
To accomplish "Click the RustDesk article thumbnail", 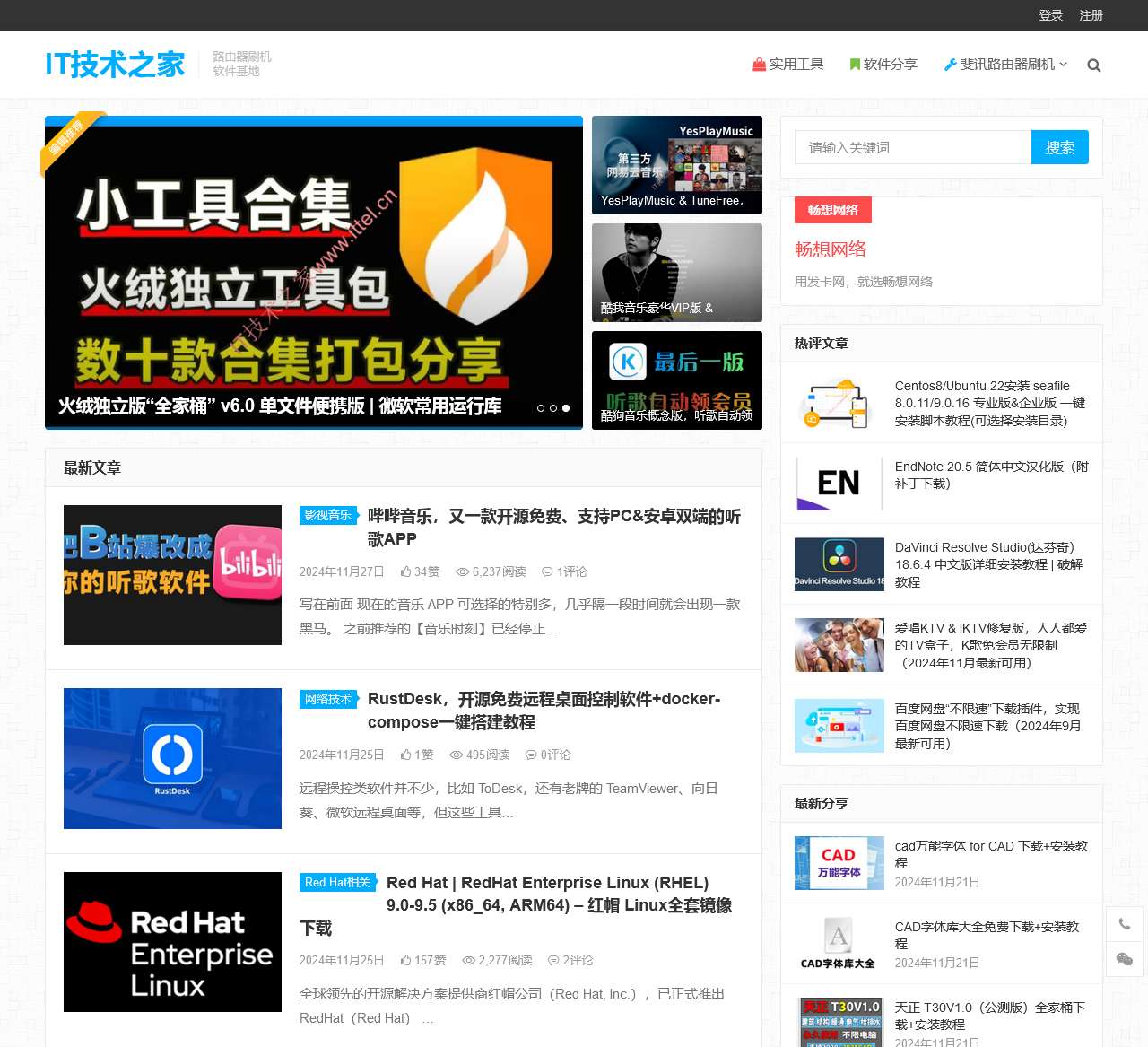I will point(172,758).
